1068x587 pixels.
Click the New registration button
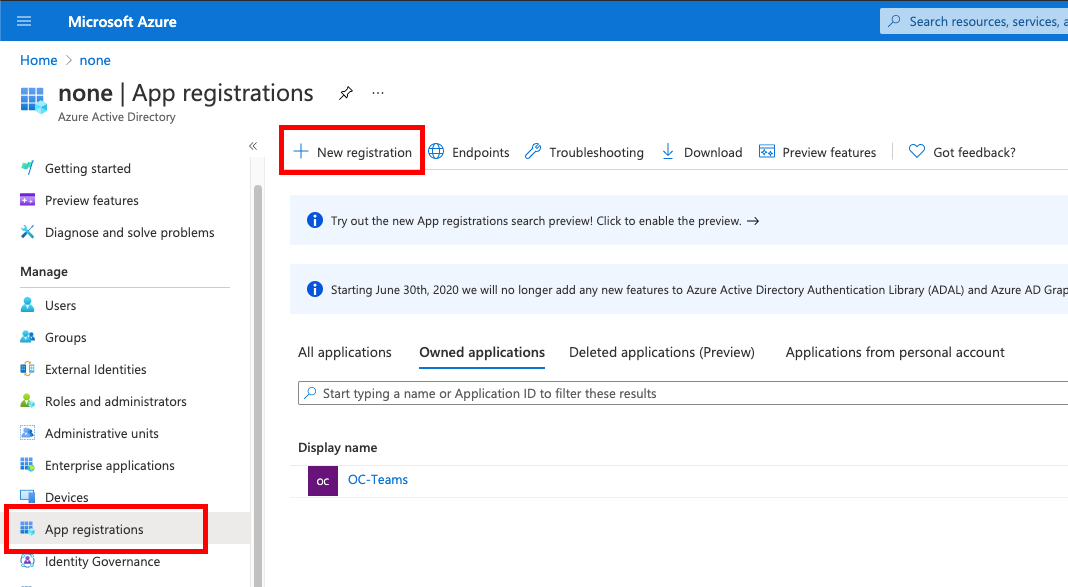point(351,151)
